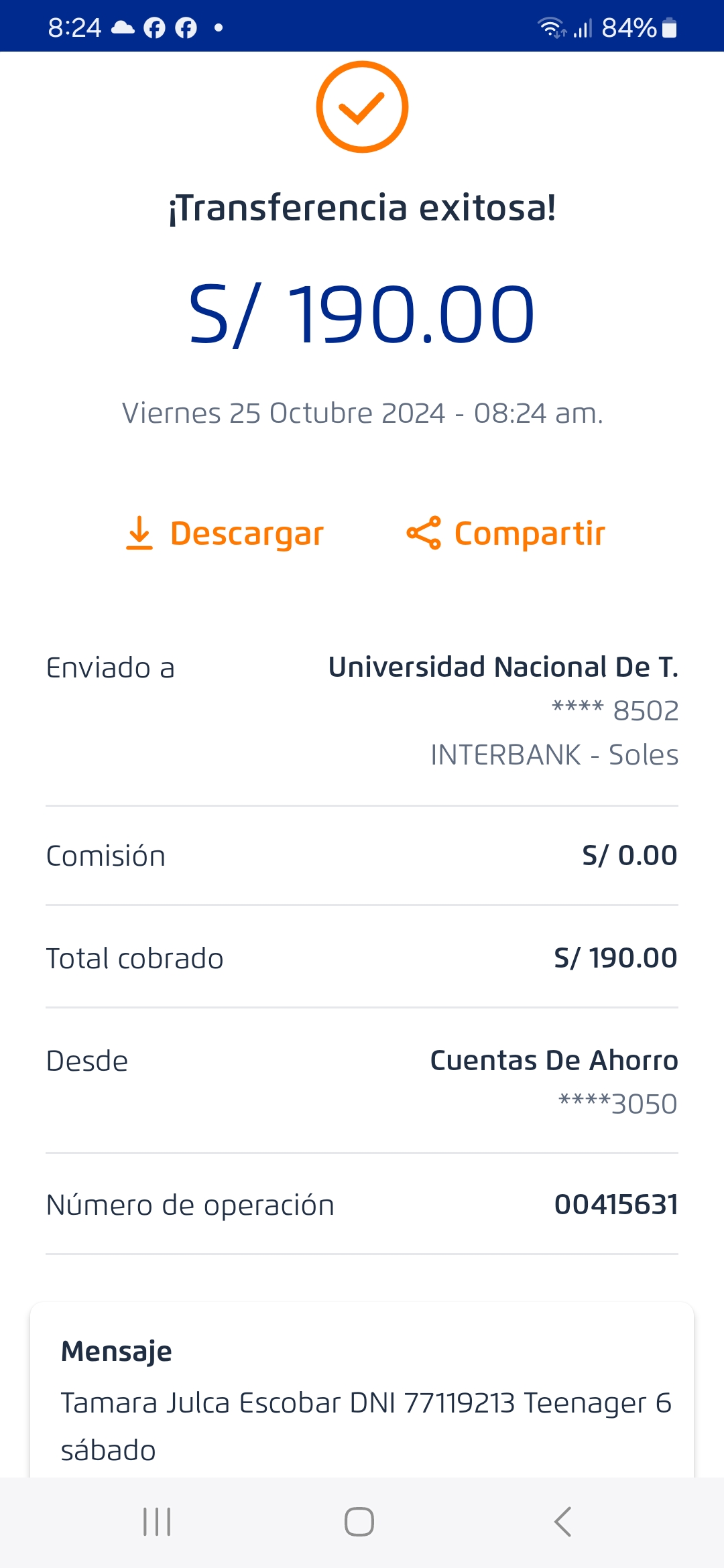Viewport: 724px width, 1568px height.
Task: Tap recipient Universidad Nacional De T.
Action: point(503,667)
